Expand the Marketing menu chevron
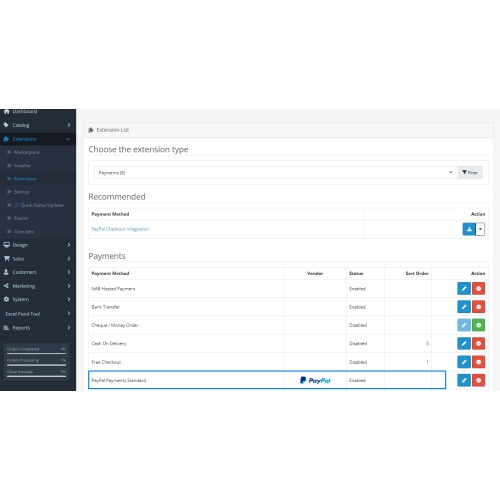 click(x=69, y=286)
